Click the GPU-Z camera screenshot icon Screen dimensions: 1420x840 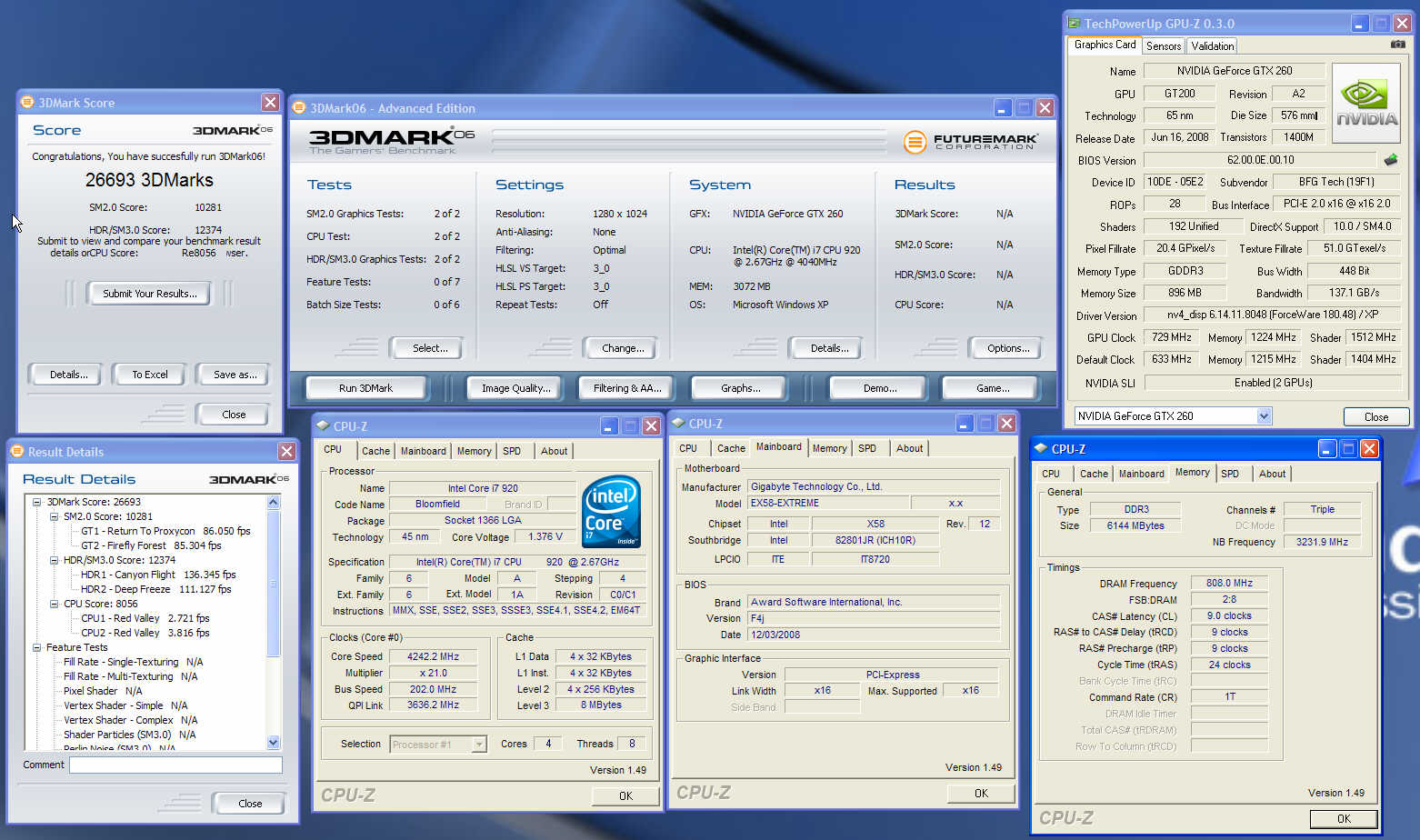coord(1397,45)
